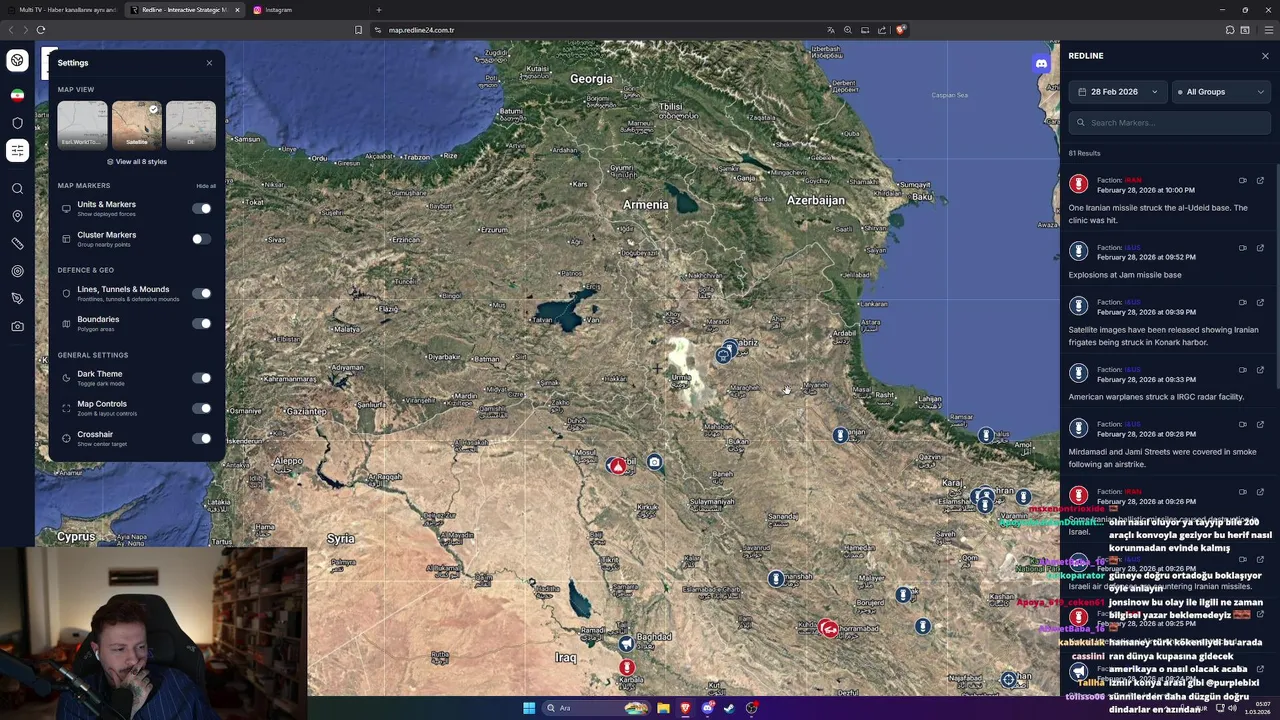
Task: Select the ruler measure tool
Action: [x=17, y=243]
